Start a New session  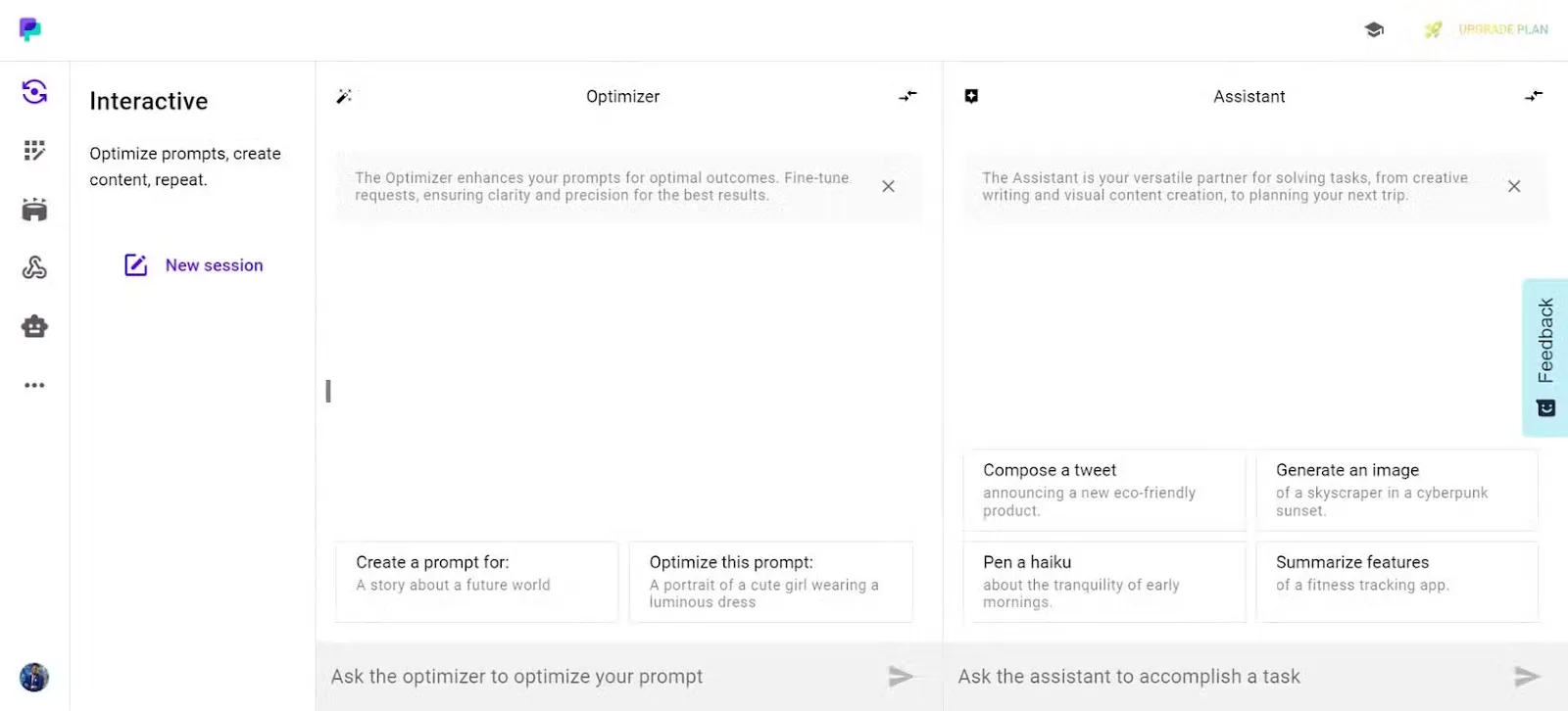coord(194,265)
